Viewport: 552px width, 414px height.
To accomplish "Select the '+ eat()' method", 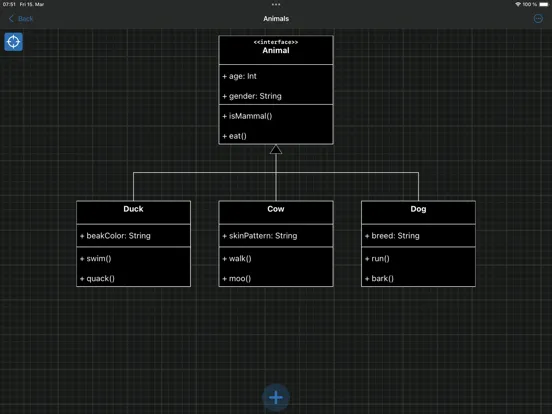I will pos(234,136).
